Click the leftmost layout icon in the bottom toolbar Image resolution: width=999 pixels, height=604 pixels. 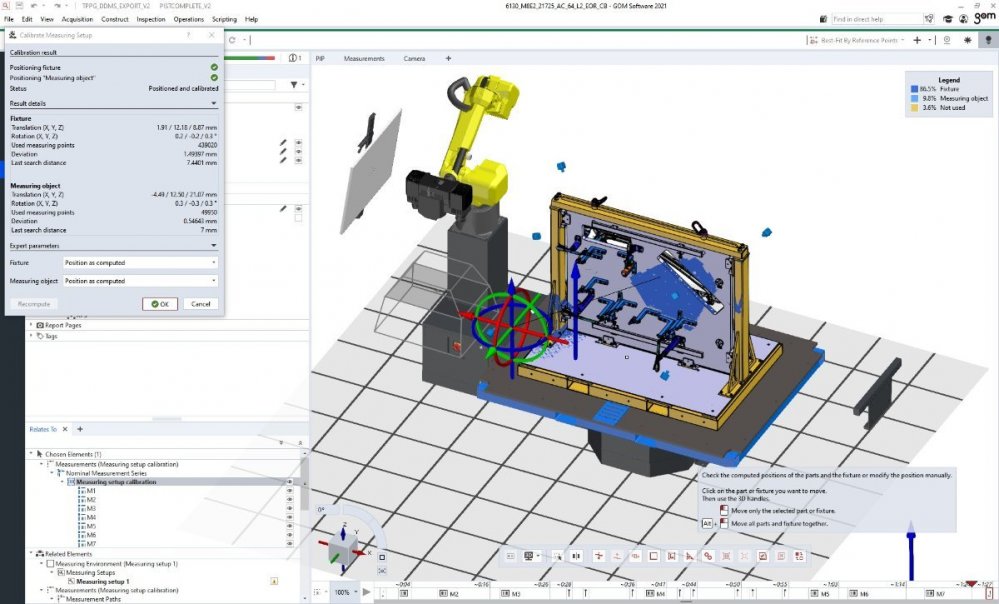pyautogui.click(x=510, y=556)
